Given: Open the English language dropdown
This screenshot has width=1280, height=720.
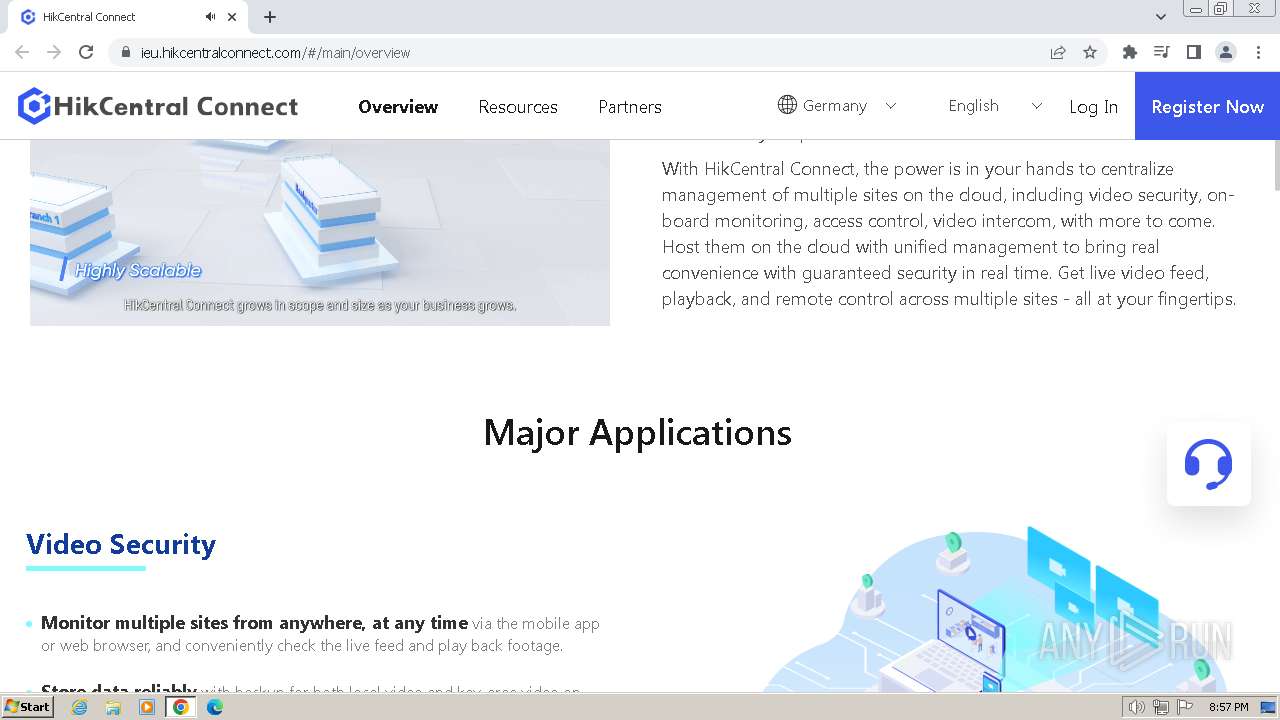Looking at the screenshot, I should pyautogui.click(x=995, y=105).
